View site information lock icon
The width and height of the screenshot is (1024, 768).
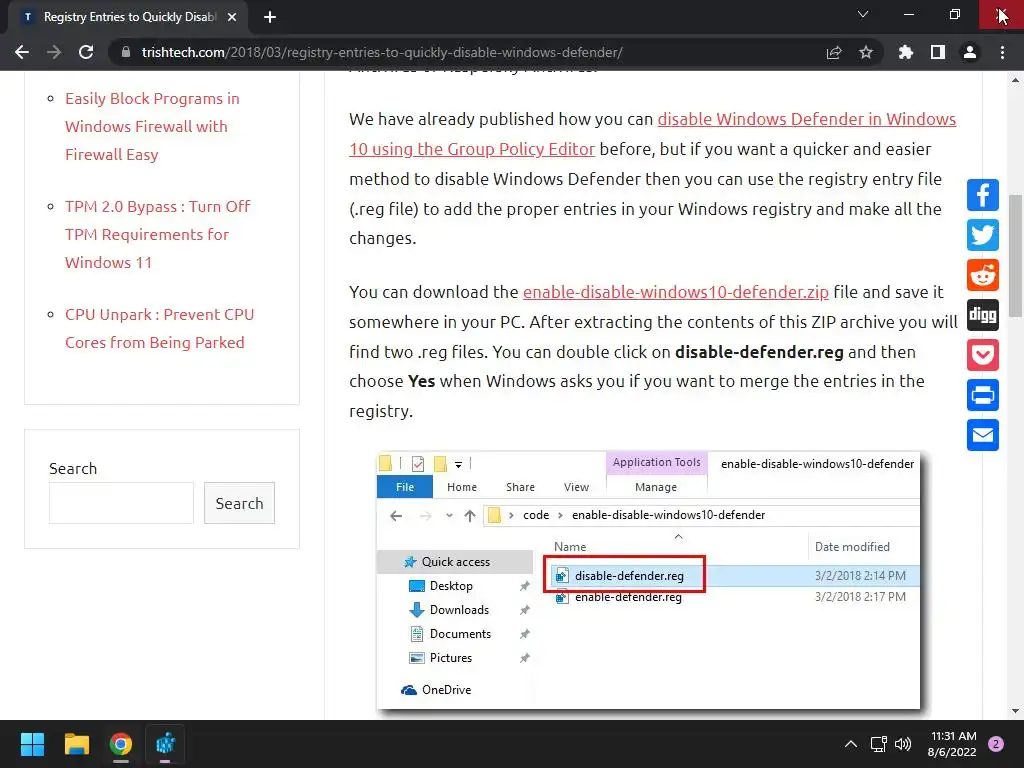coord(126,52)
